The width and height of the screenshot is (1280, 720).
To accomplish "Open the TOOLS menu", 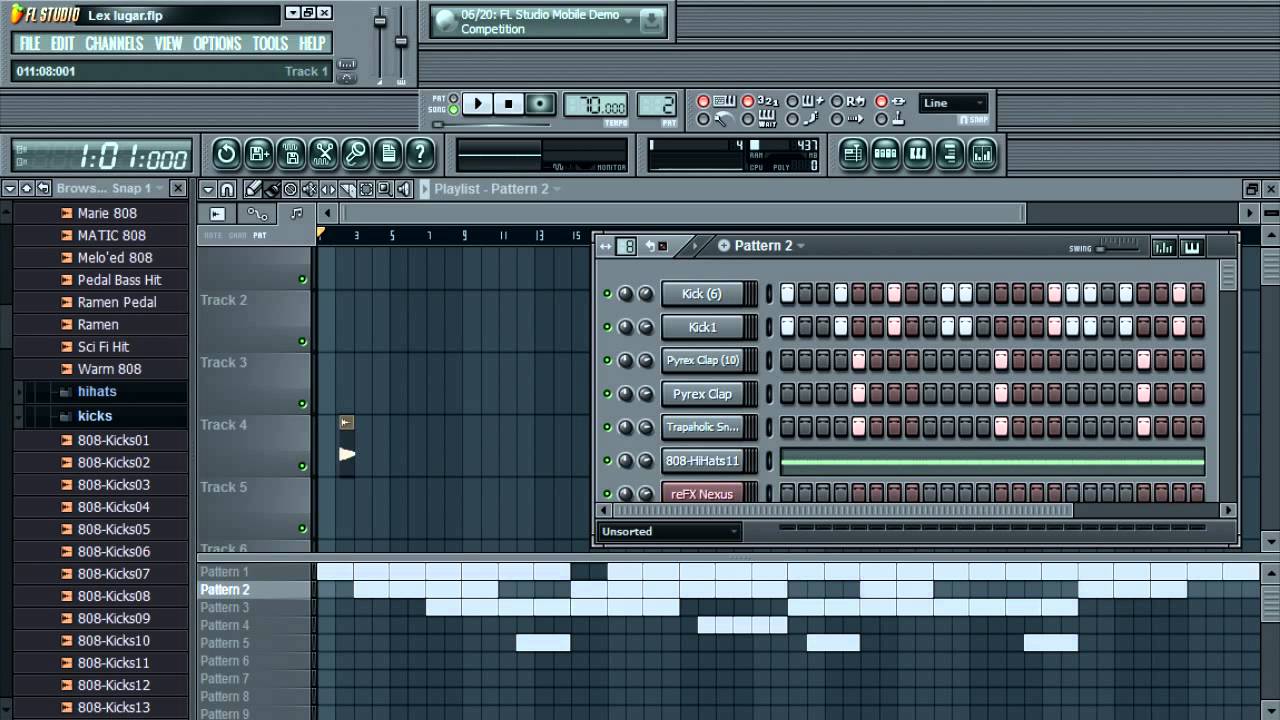I will coord(270,43).
